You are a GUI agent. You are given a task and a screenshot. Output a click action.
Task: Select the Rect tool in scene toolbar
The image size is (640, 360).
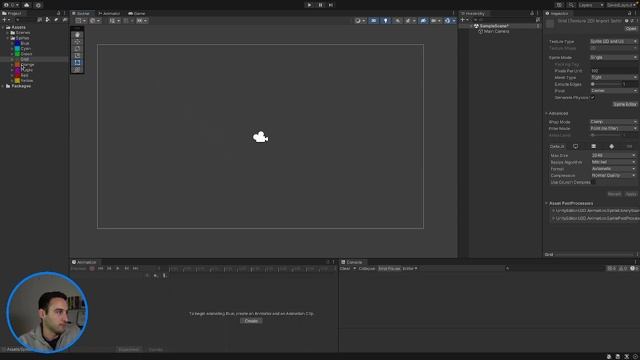point(77,62)
